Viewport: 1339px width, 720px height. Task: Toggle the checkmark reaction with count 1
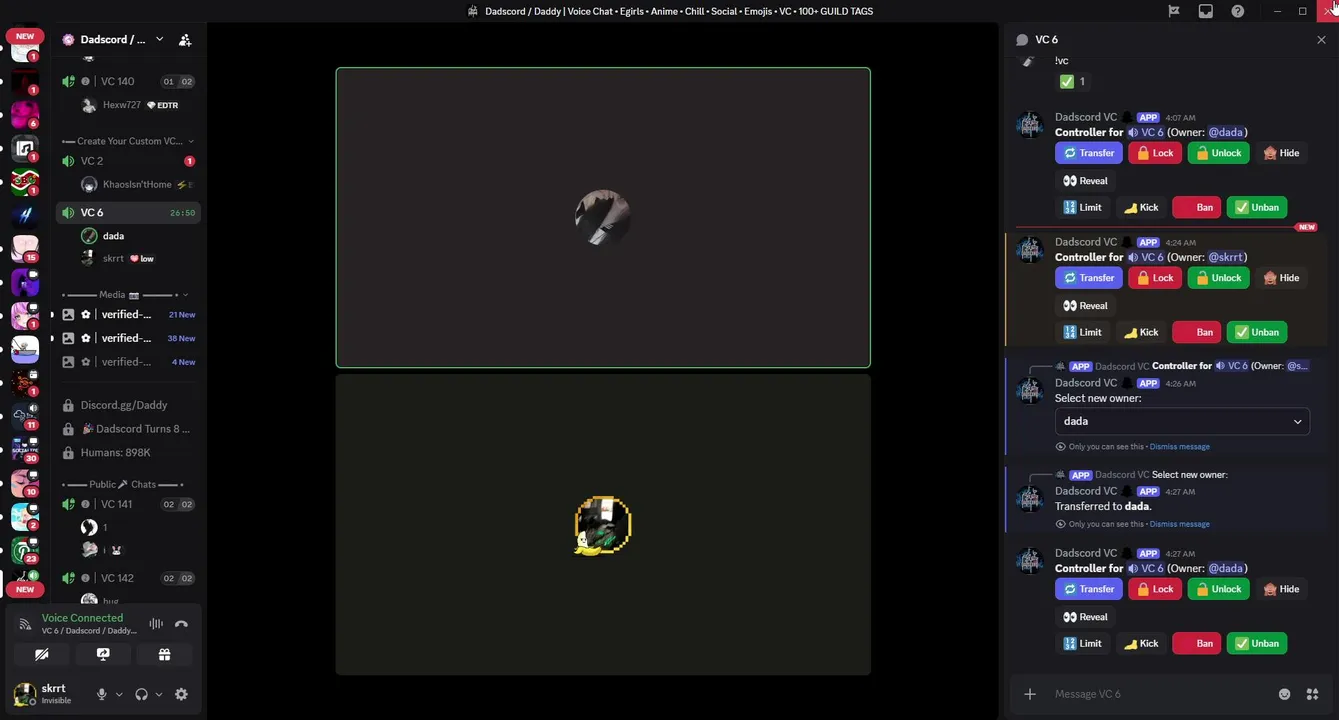1073,82
